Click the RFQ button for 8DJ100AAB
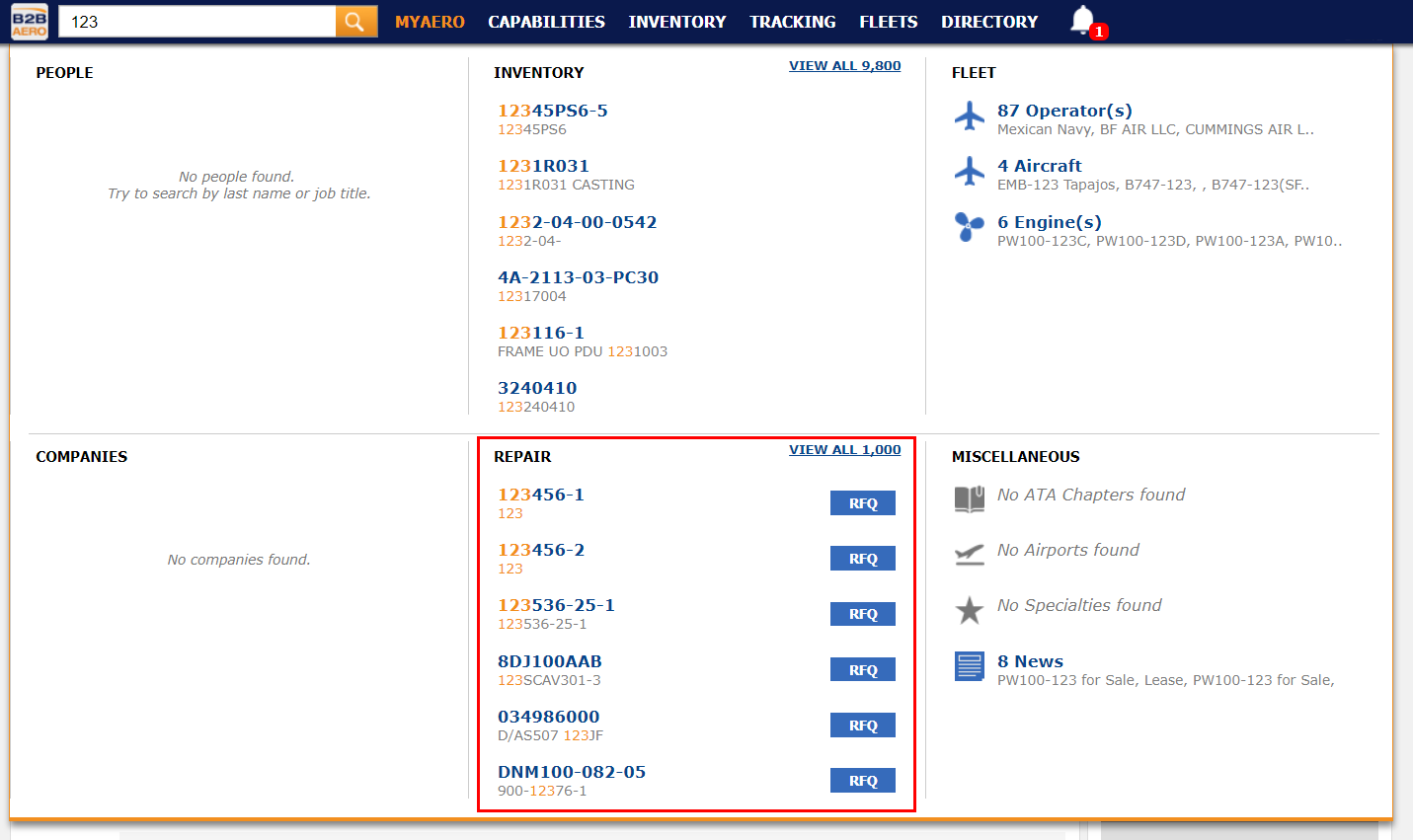Image resolution: width=1413 pixels, height=840 pixels. pyautogui.click(x=863, y=670)
